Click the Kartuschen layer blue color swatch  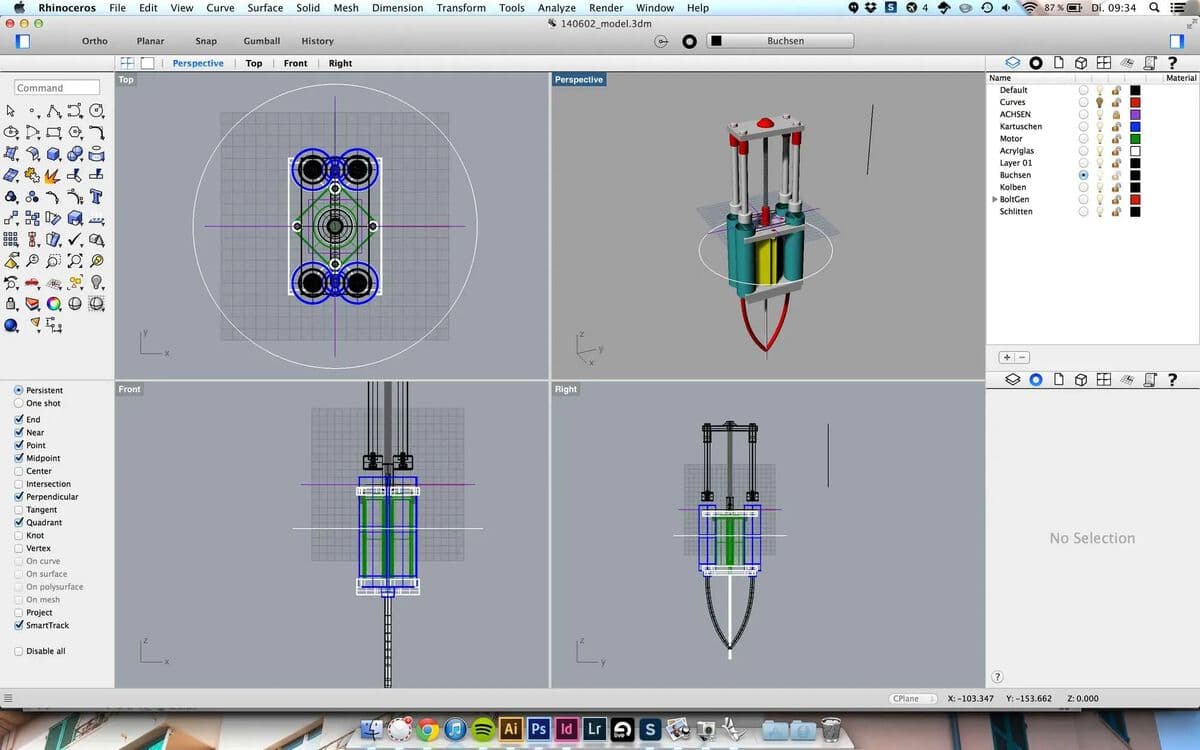(x=1135, y=127)
